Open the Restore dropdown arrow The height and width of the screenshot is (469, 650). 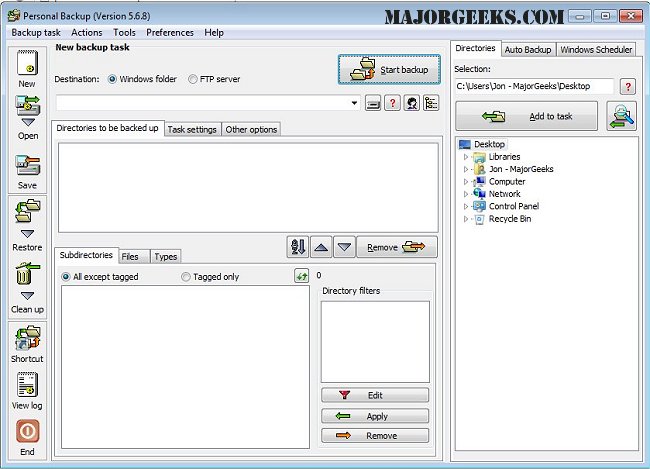(x=27, y=234)
